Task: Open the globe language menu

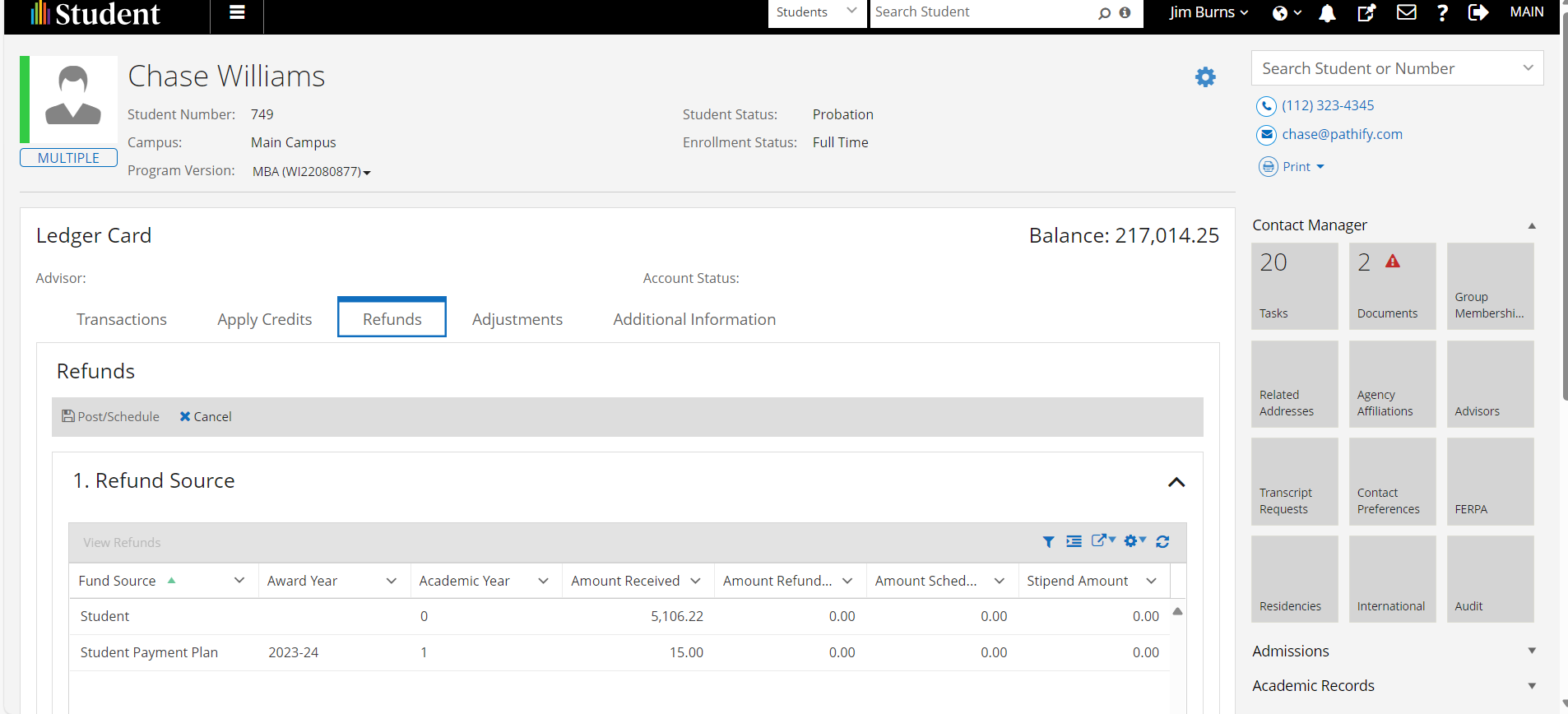Action: coord(1287,12)
